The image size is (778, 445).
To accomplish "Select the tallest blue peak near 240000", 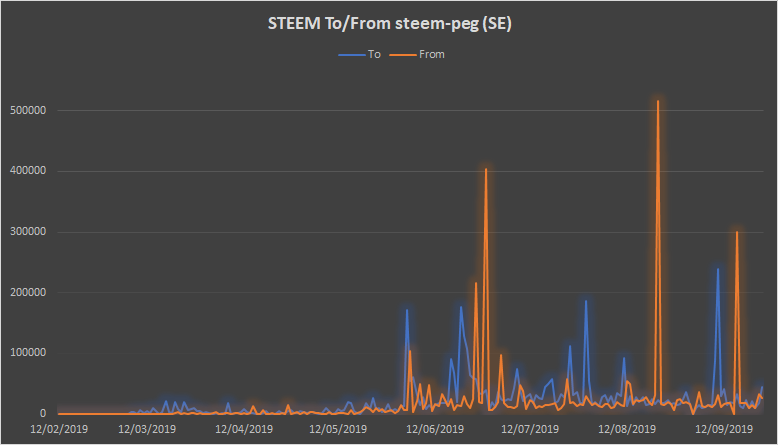I will (x=717, y=269).
